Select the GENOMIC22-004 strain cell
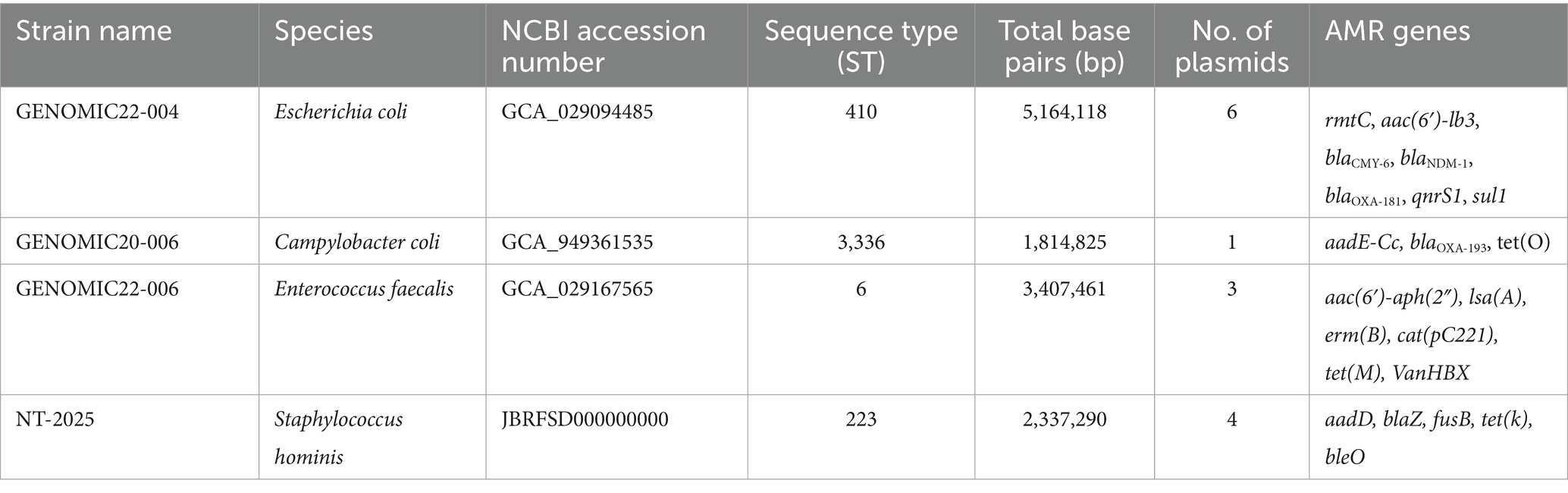 98,112
